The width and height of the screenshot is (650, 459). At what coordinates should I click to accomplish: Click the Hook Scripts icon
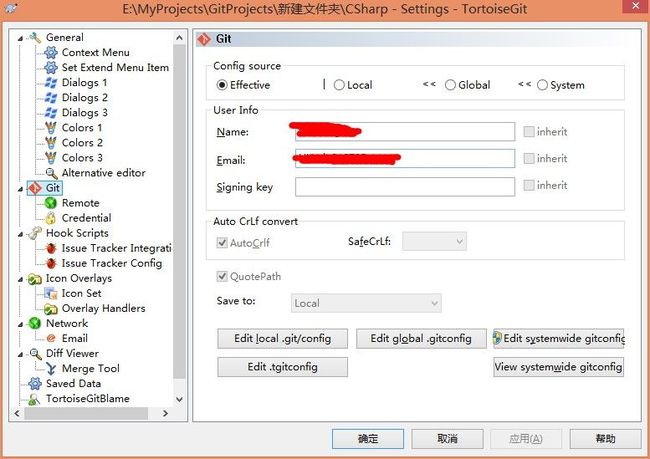click(35, 233)
